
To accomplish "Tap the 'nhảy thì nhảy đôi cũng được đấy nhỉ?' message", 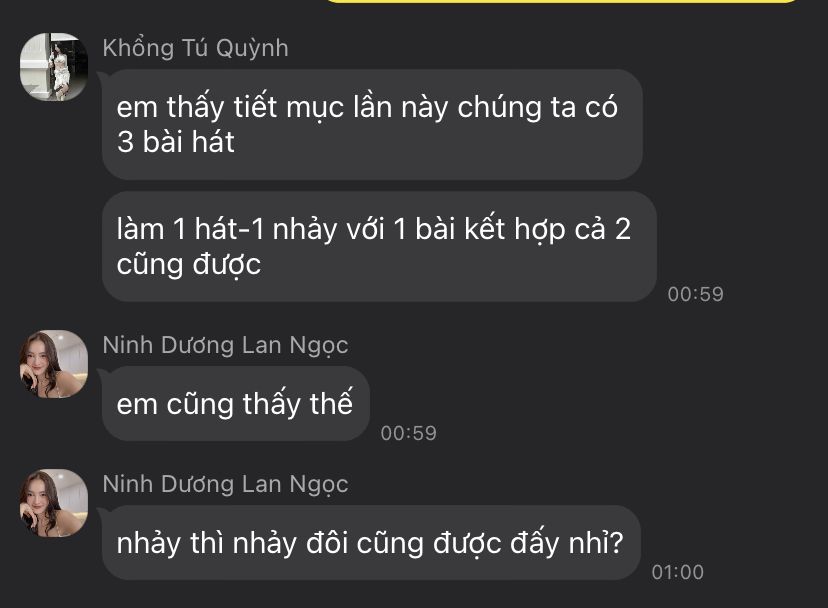I will (x=371, y=542).
